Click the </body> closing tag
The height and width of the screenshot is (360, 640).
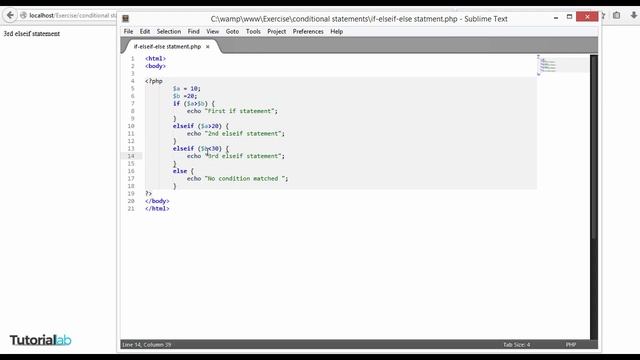pyautogui.click(x=157, y=201)
